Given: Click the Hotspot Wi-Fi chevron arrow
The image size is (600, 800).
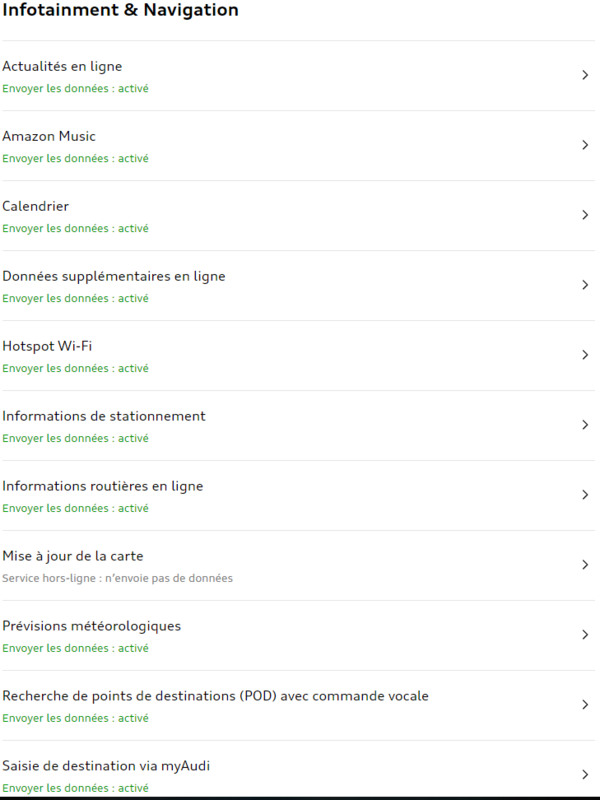Looking at the screenshot, I should pos(585,355).
